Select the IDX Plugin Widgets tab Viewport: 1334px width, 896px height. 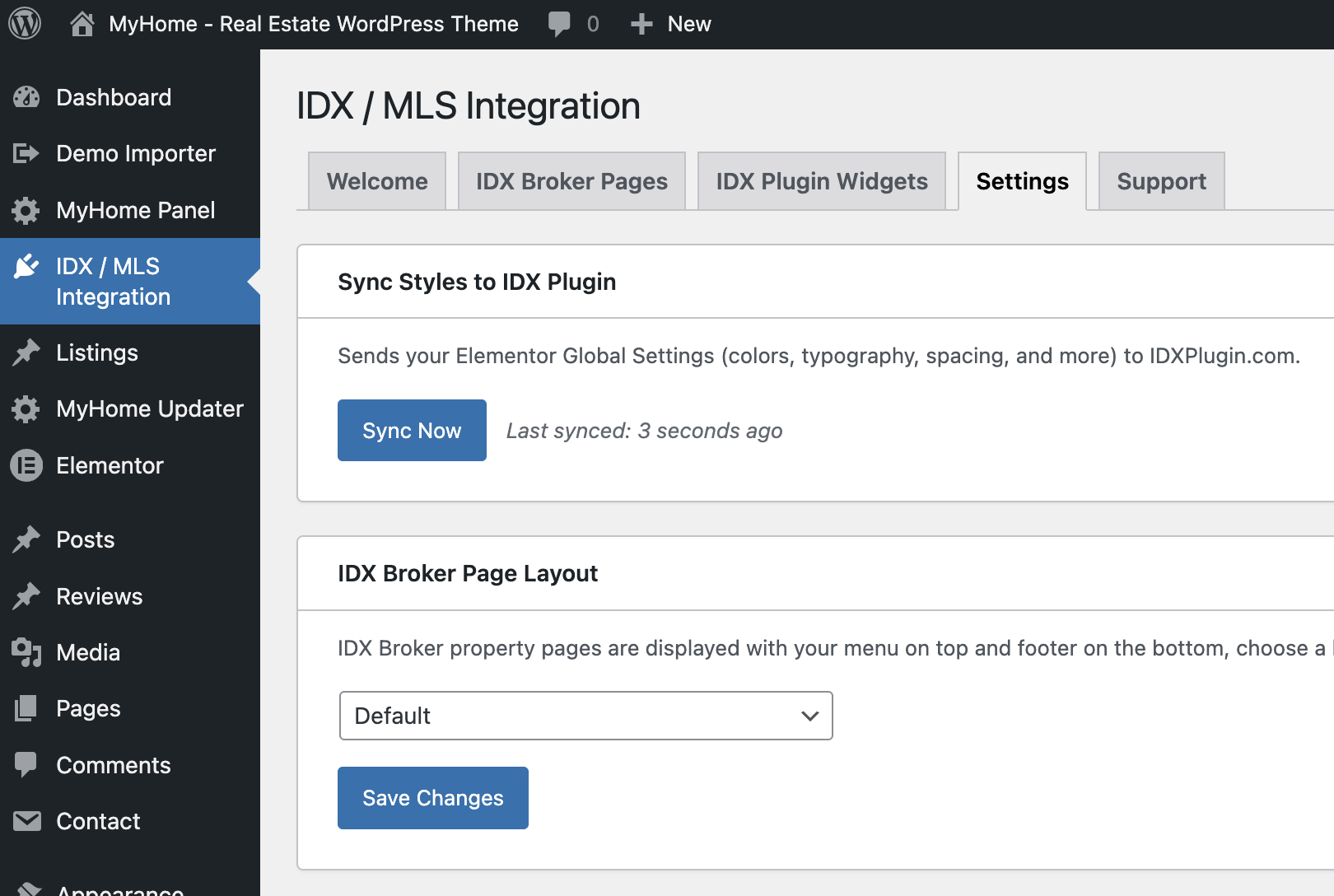click(821, 181)
